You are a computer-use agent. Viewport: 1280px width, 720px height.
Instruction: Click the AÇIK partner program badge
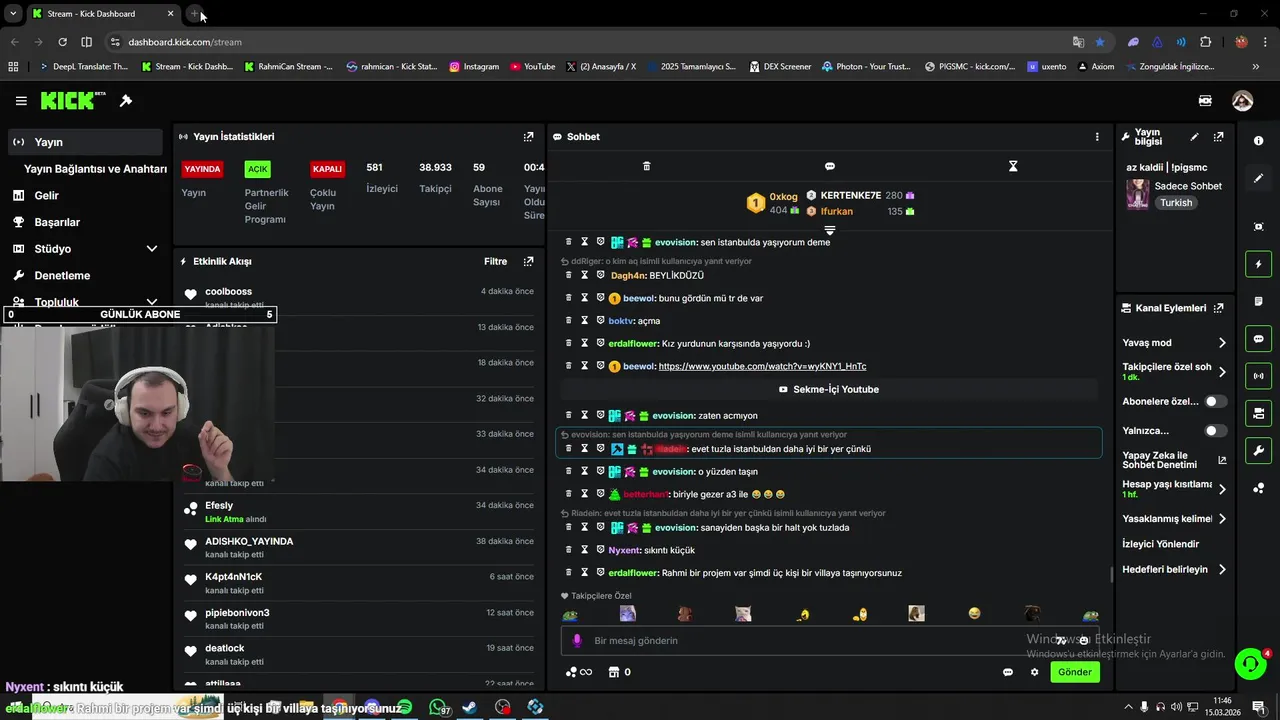258,169
